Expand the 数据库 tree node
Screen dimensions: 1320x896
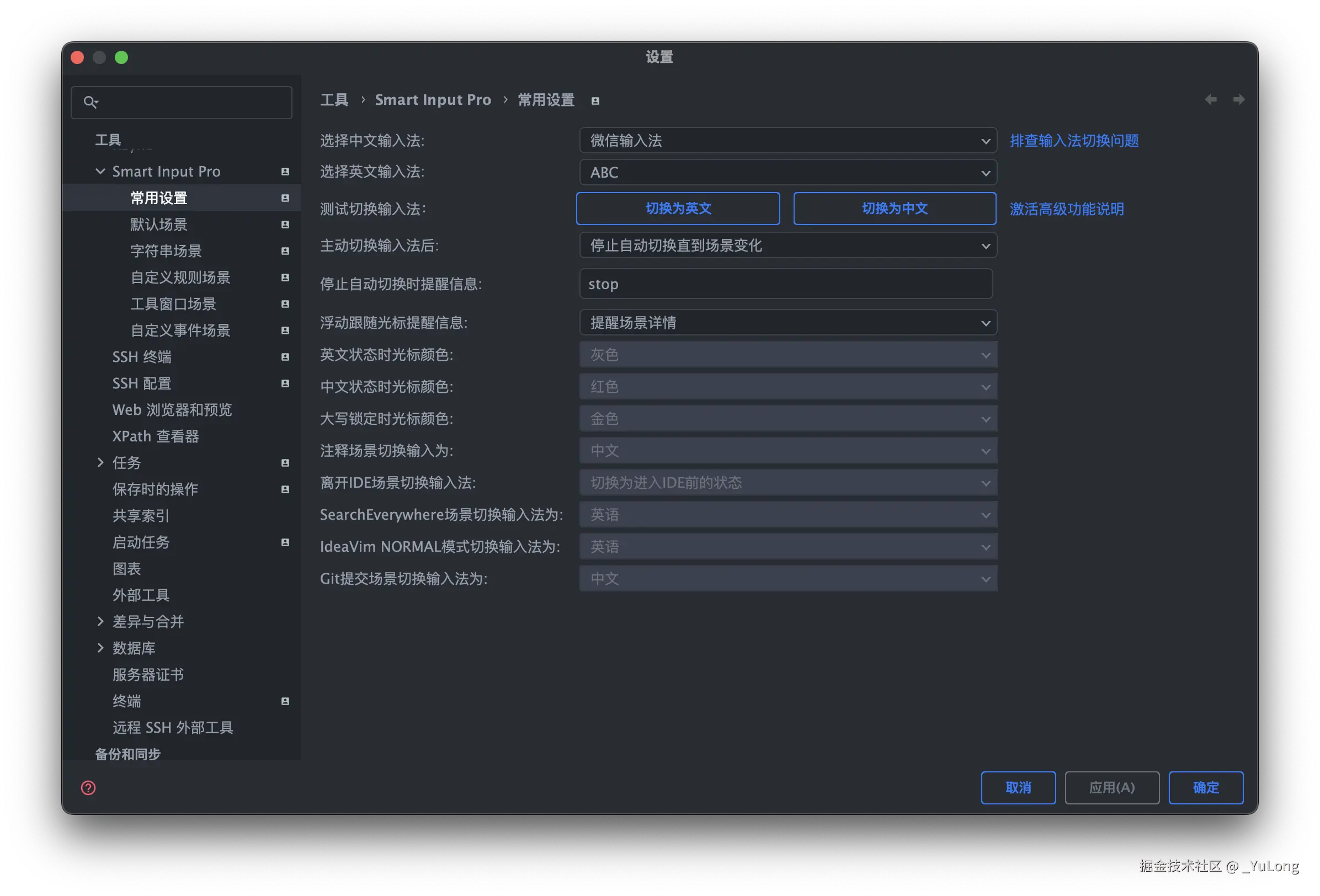[x=100, y=648]
